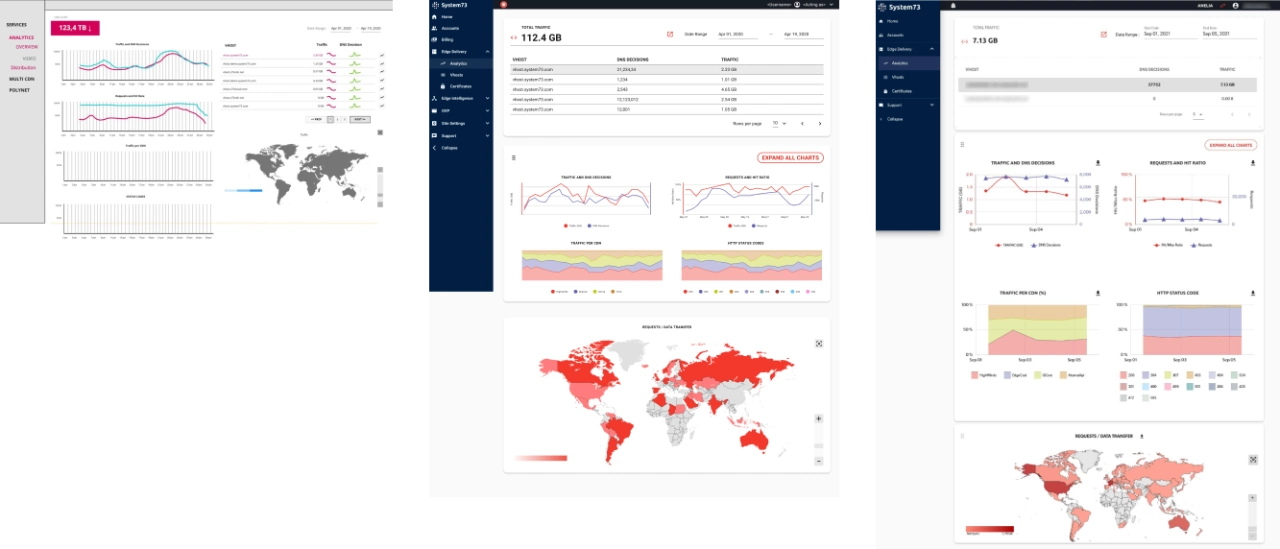Open Billing in the dark sidebar
This screenshot has height=549, width=1280.
click(x=448, y=39)
